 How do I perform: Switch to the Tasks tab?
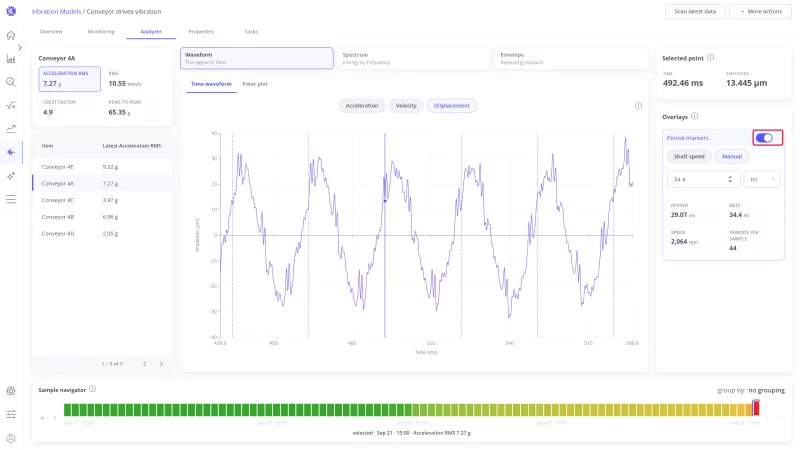(x=251, y=32)
